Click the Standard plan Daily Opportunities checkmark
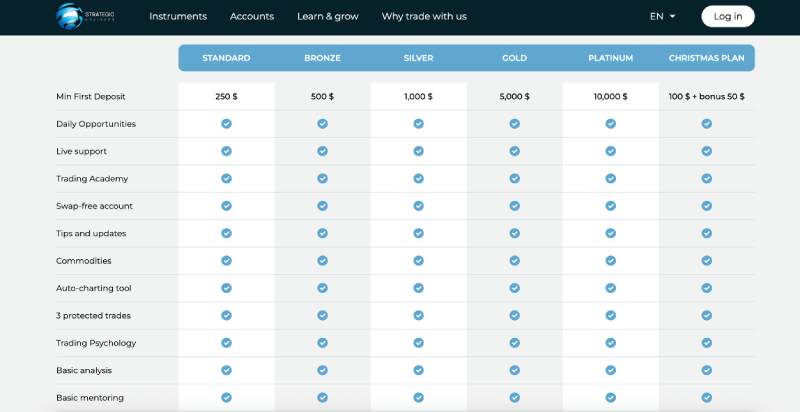 226,124
